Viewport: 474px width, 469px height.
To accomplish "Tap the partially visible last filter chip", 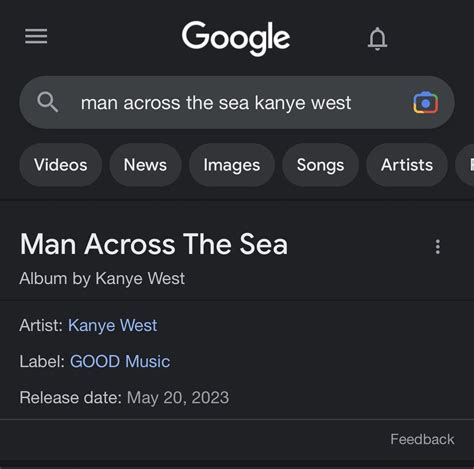I will pyautogui.click(x=466, y=165).
